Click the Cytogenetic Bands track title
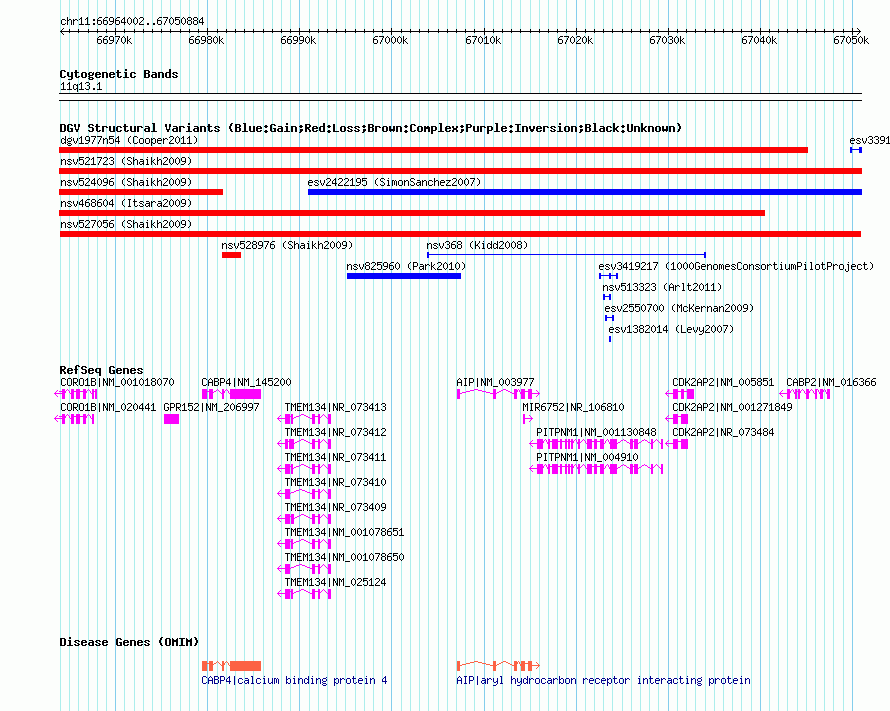The image size is (890, 711). point(119,74)
